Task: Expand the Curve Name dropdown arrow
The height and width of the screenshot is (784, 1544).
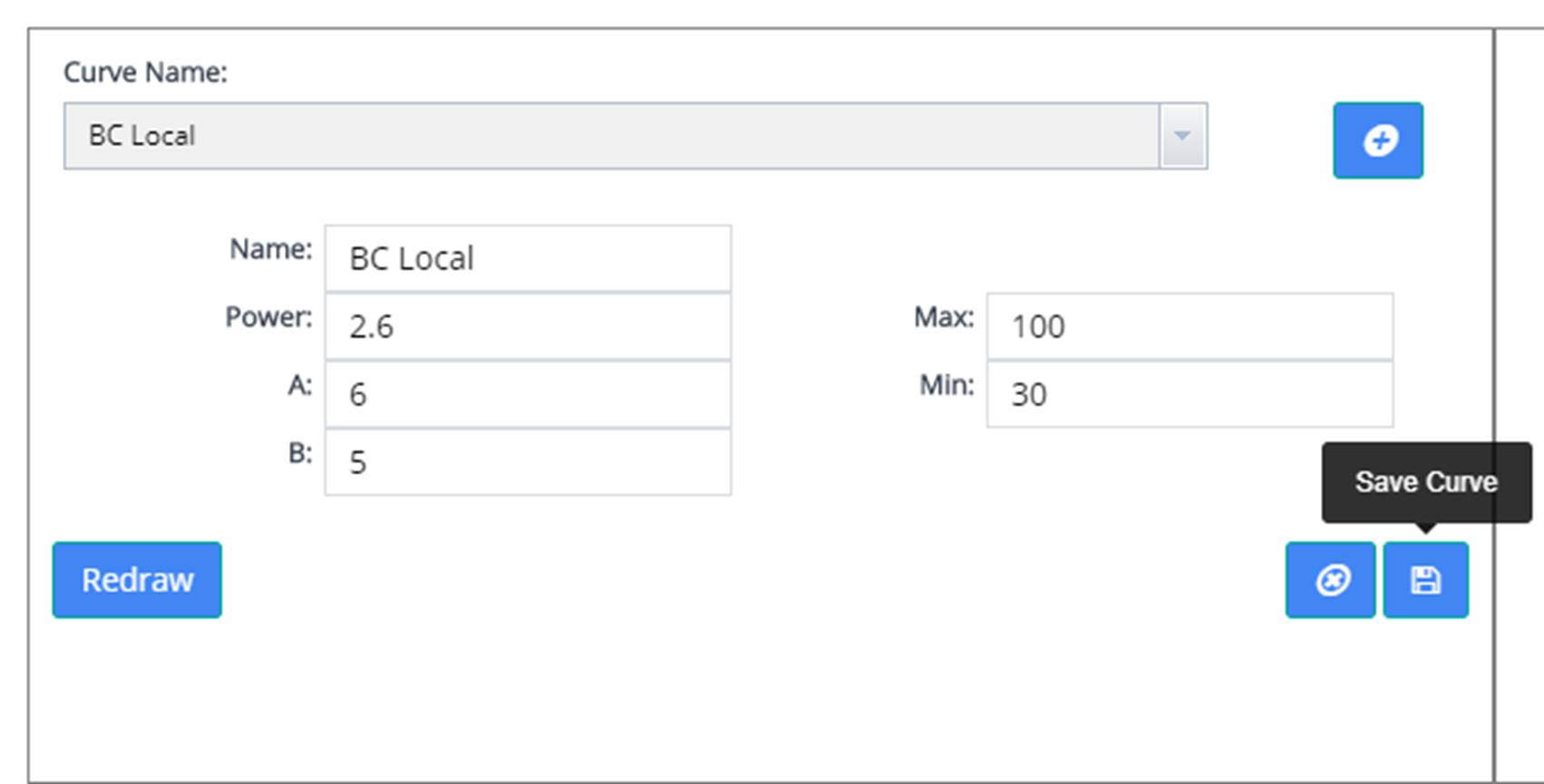Action: click(x=1182, y=136)
